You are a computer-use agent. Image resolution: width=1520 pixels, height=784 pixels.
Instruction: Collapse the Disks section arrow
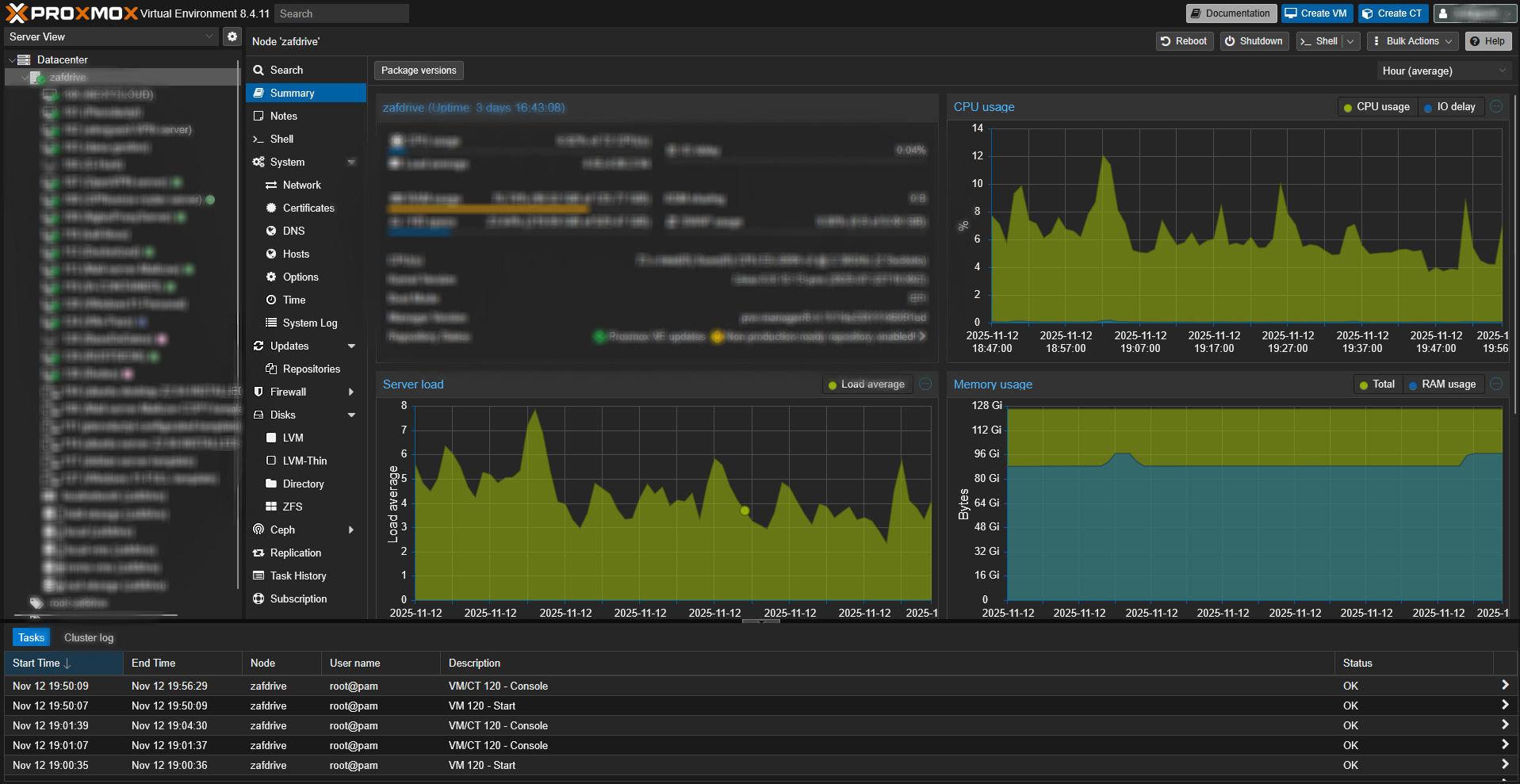coord(351,415)
